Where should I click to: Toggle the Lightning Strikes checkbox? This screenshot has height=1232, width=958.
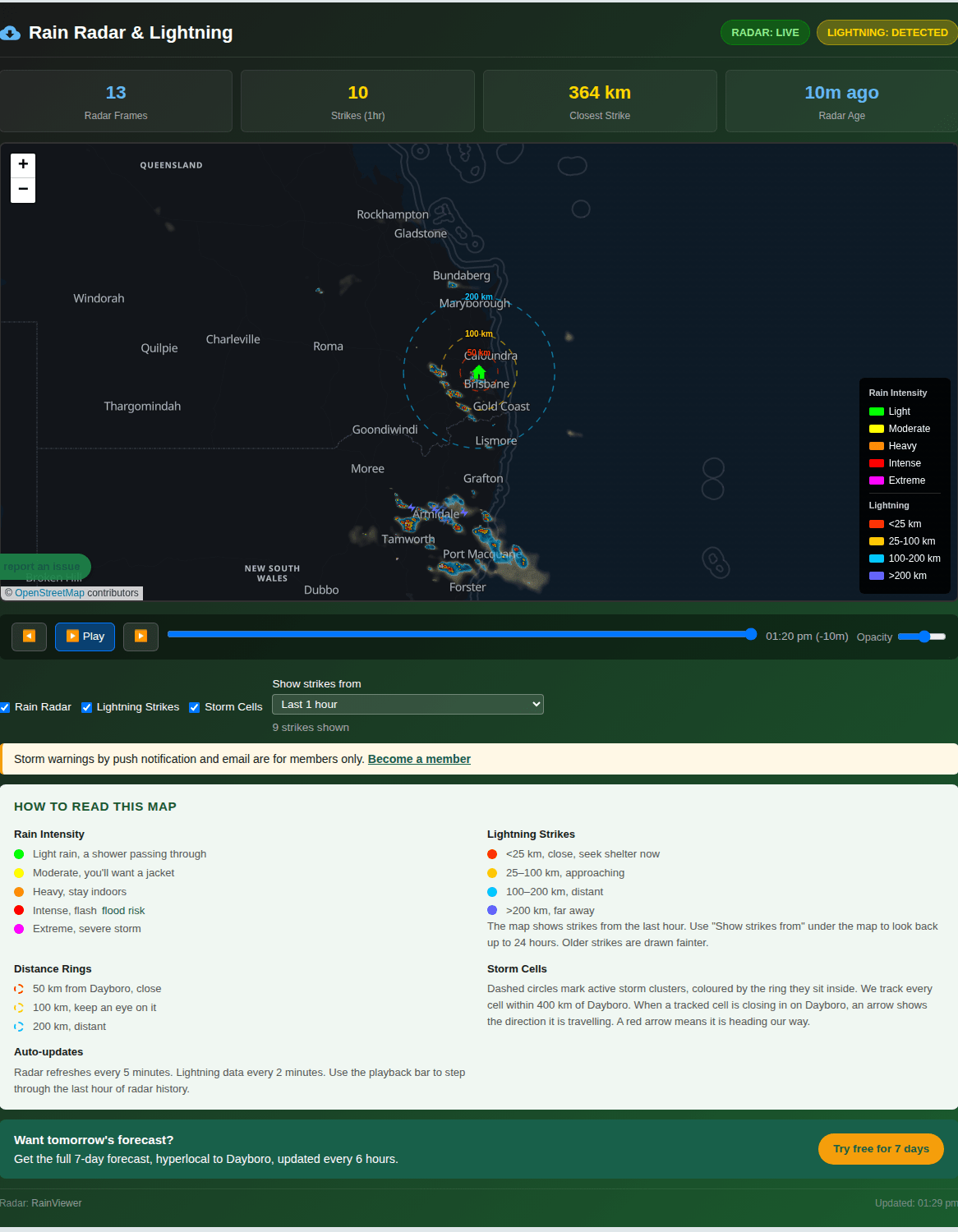click(86, 707)
